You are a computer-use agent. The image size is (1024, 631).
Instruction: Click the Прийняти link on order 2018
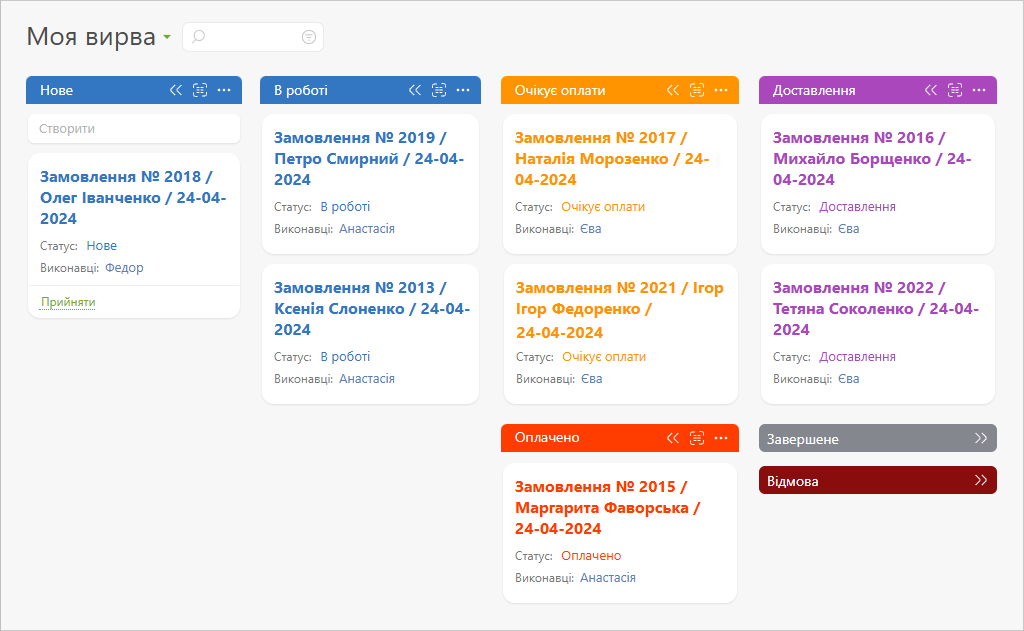[68, 302]
